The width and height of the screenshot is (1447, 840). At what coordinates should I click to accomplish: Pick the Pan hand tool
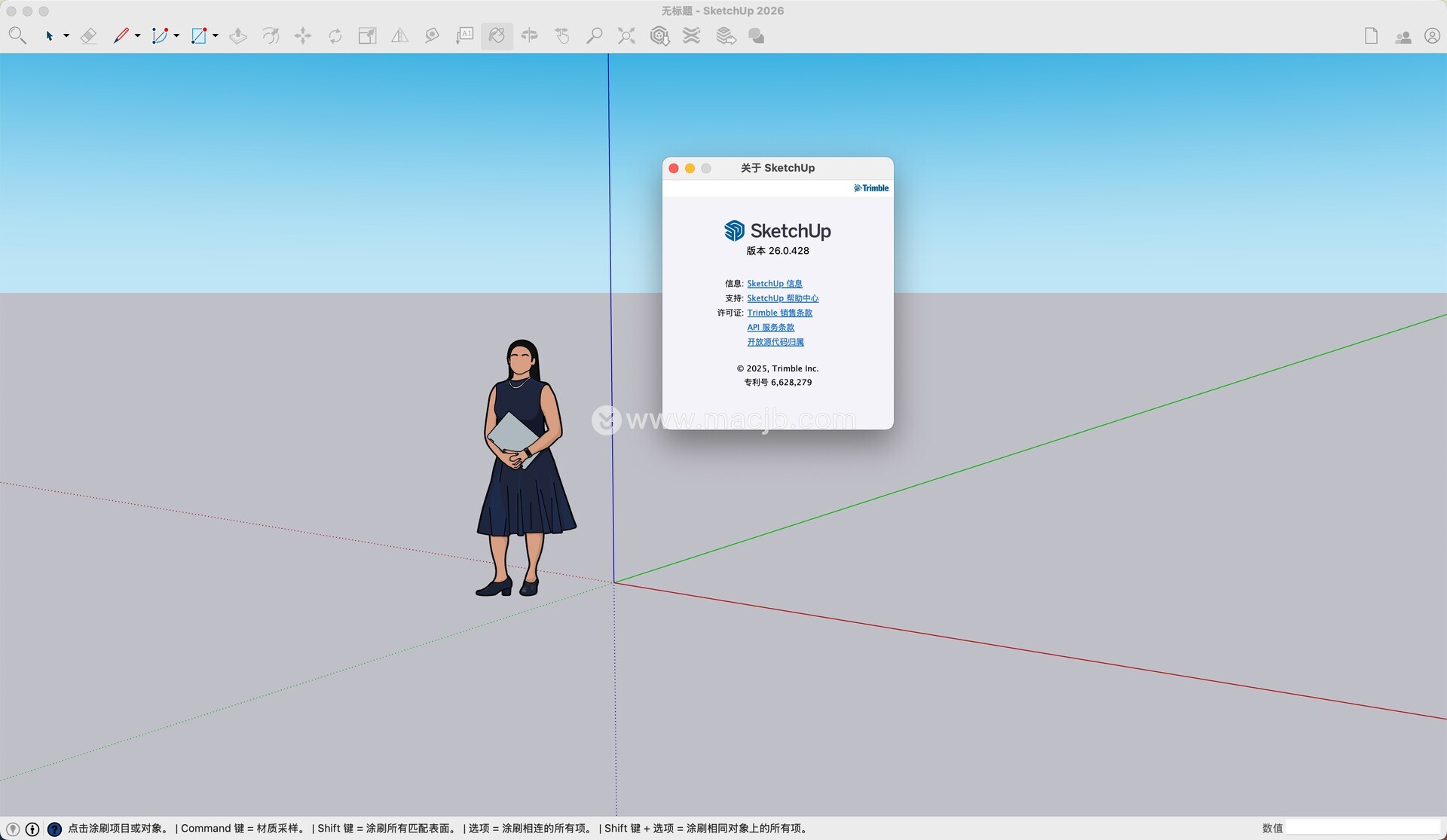562,35
